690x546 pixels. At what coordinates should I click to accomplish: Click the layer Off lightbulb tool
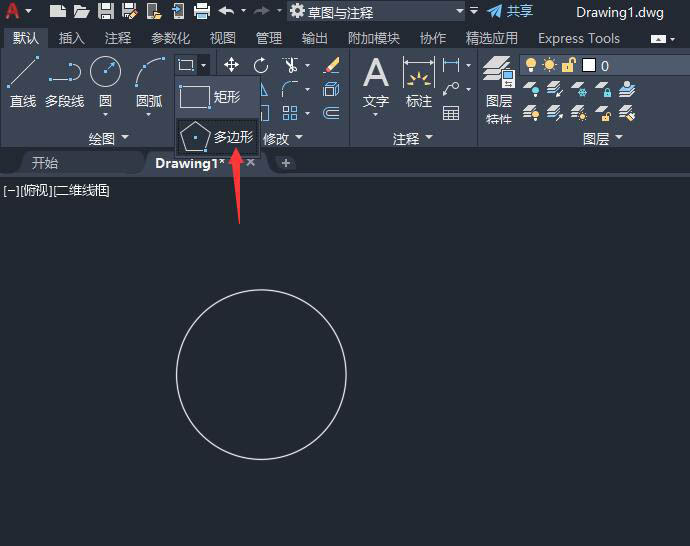coord(531,89)
